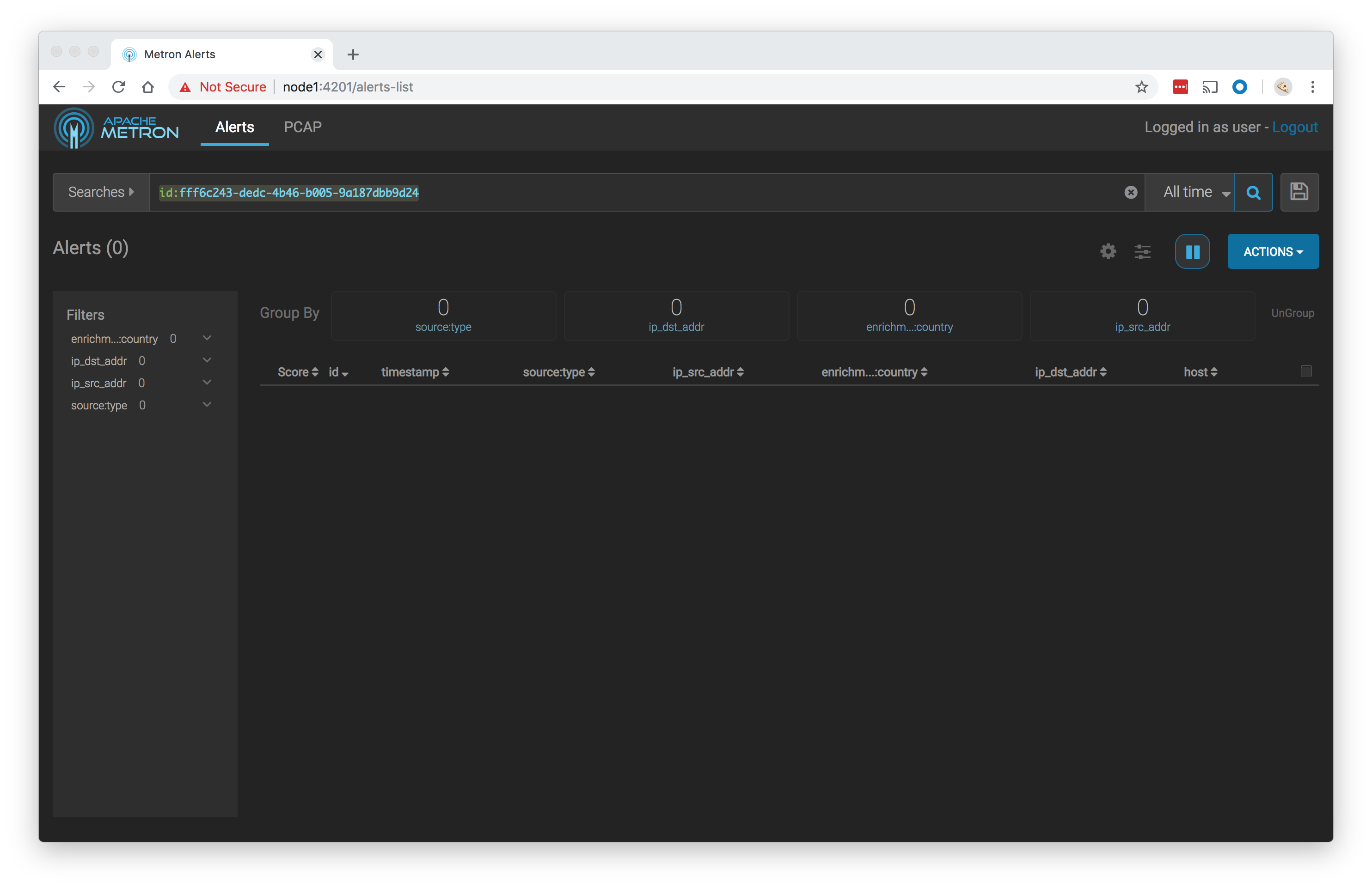The image size is (1372, 888).
Task: Switch to the PCAP tab
Action: (302, 127)
